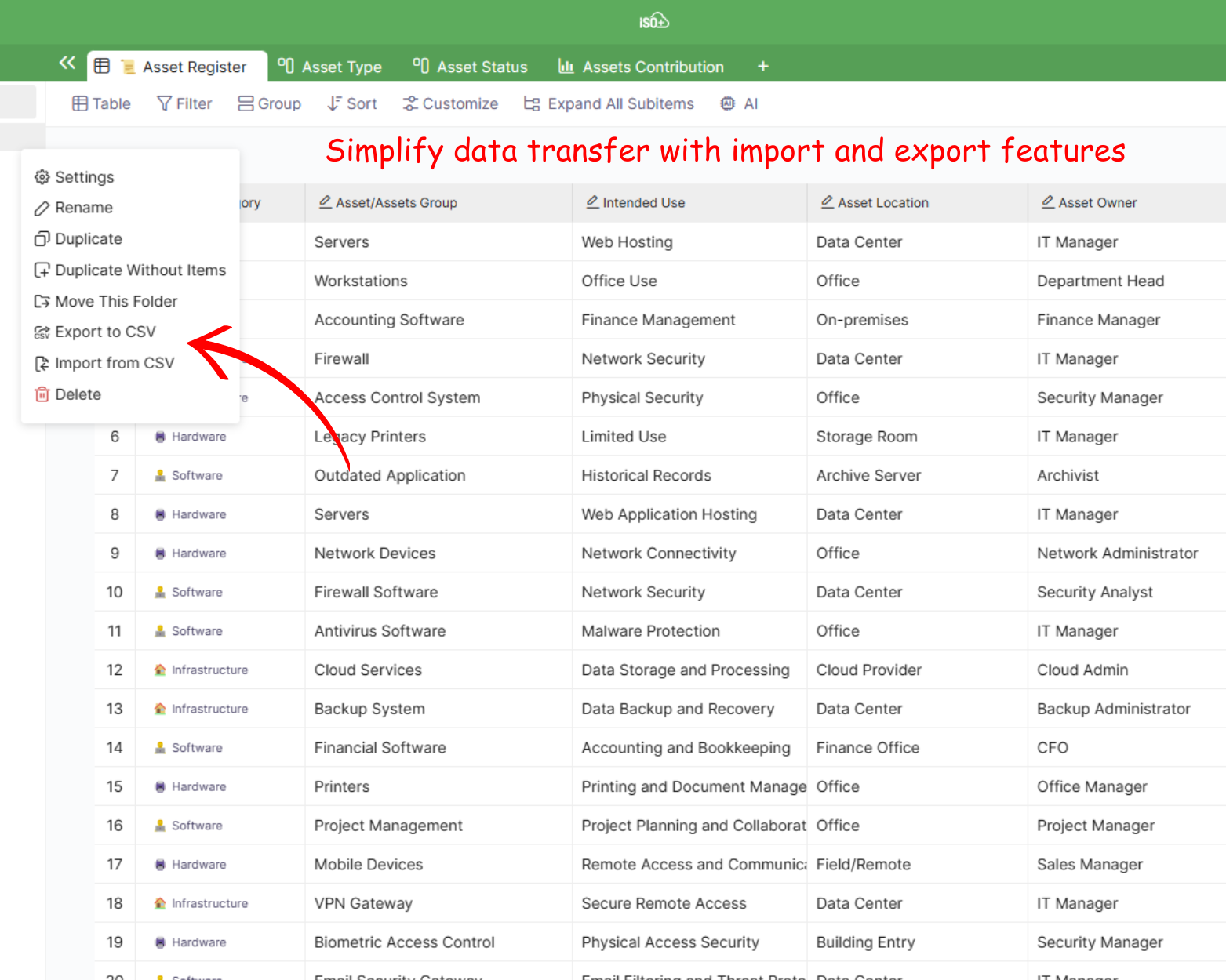Switch to the Asset Status tab
This screenshot has height=980, width=1226.
click(471, 67)
